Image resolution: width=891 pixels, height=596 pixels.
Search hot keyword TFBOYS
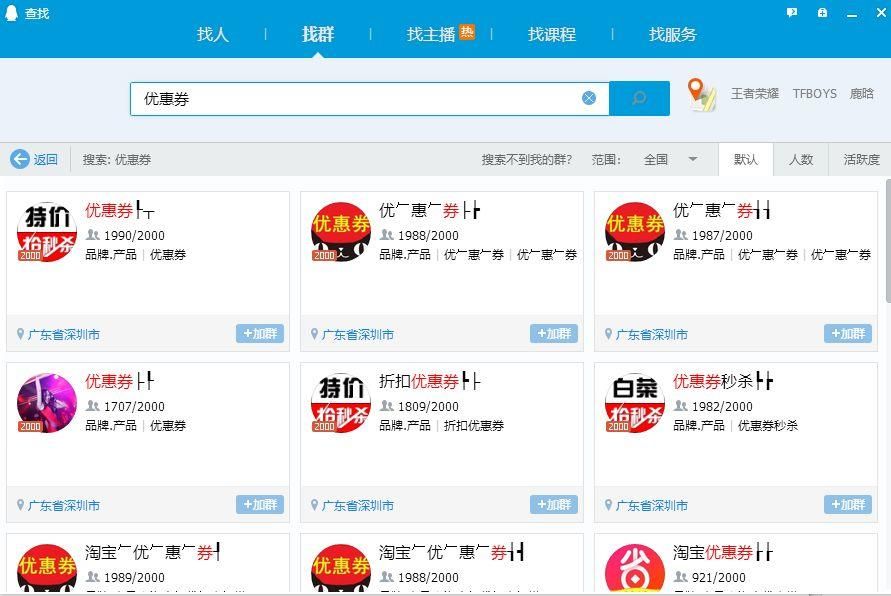coord(814,93)
